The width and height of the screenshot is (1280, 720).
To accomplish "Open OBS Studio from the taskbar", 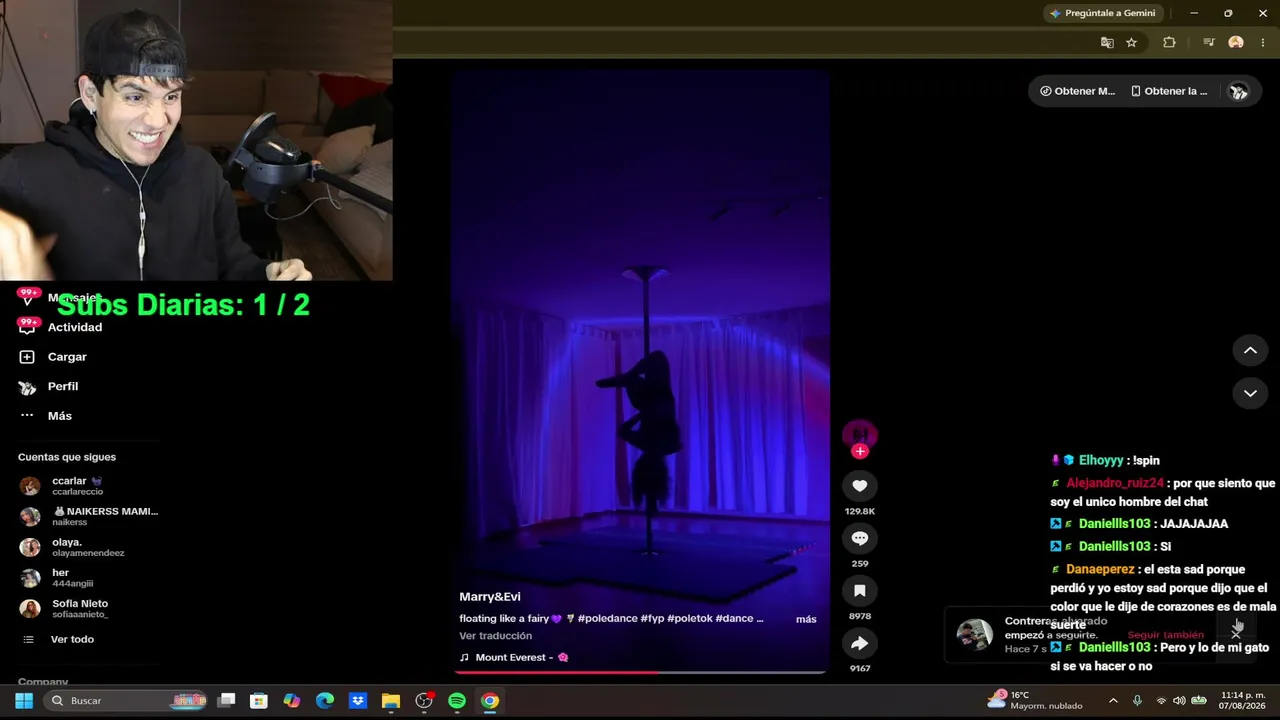I will (424, 700).
